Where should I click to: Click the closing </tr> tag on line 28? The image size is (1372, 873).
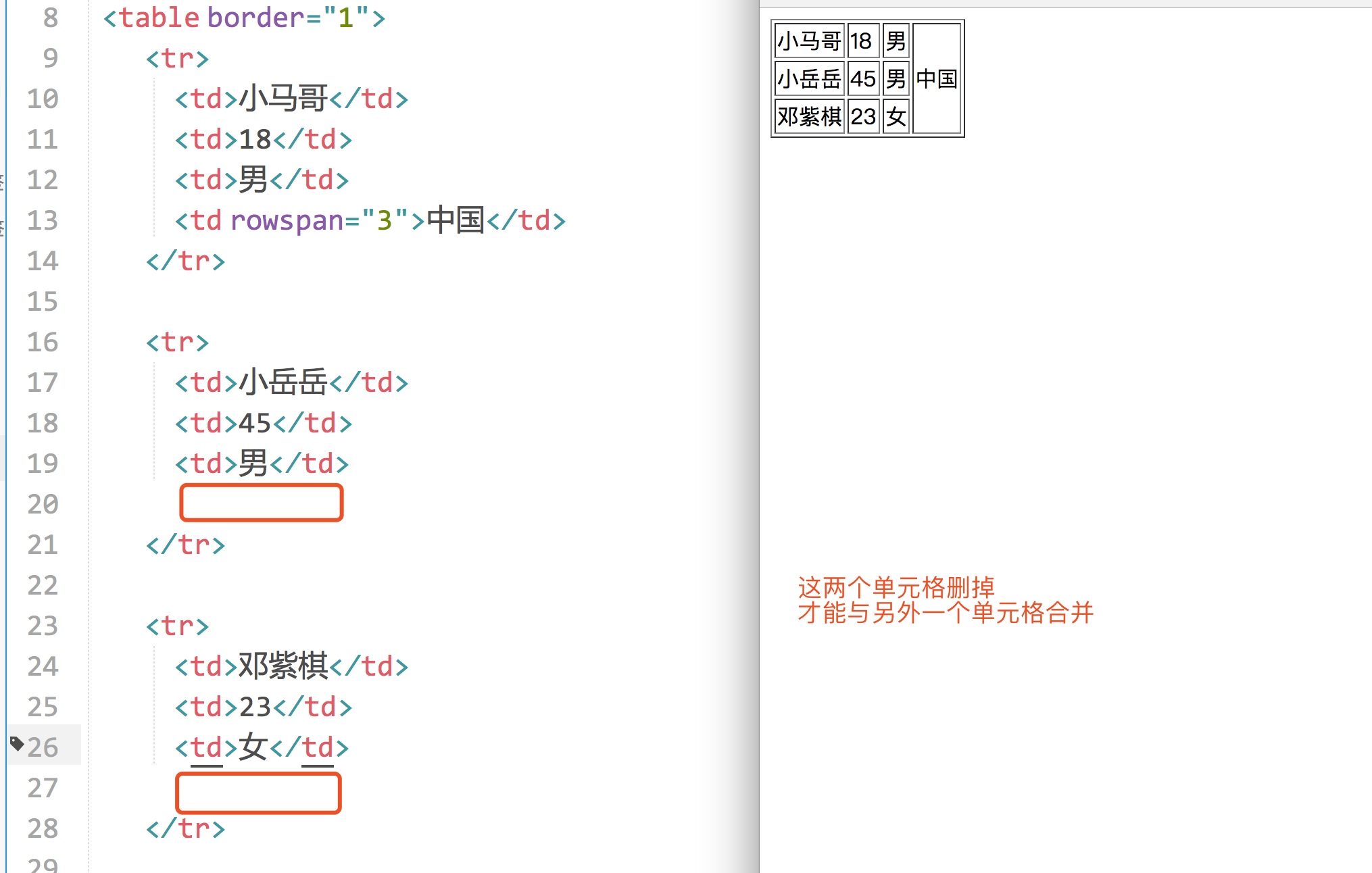tap(185, 828)
